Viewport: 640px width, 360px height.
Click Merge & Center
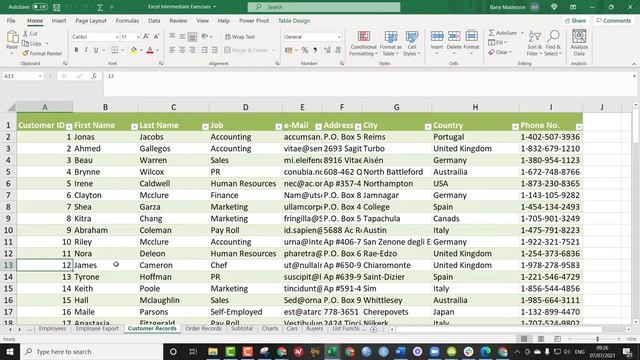click(x=246, y=50)
